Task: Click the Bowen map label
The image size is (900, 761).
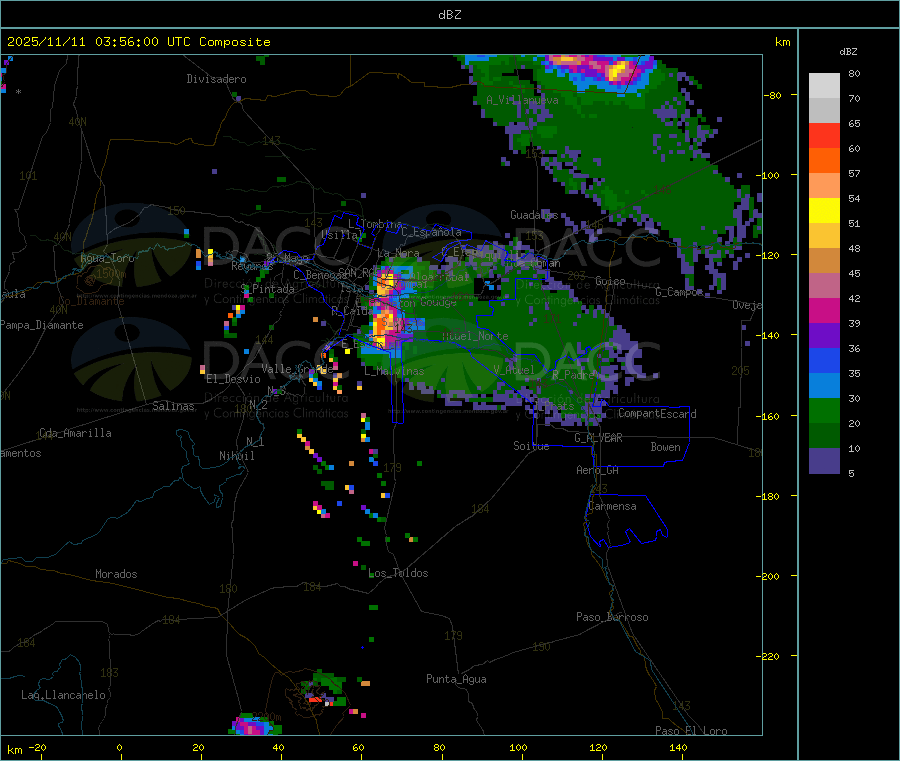Action: pos(665,447)
